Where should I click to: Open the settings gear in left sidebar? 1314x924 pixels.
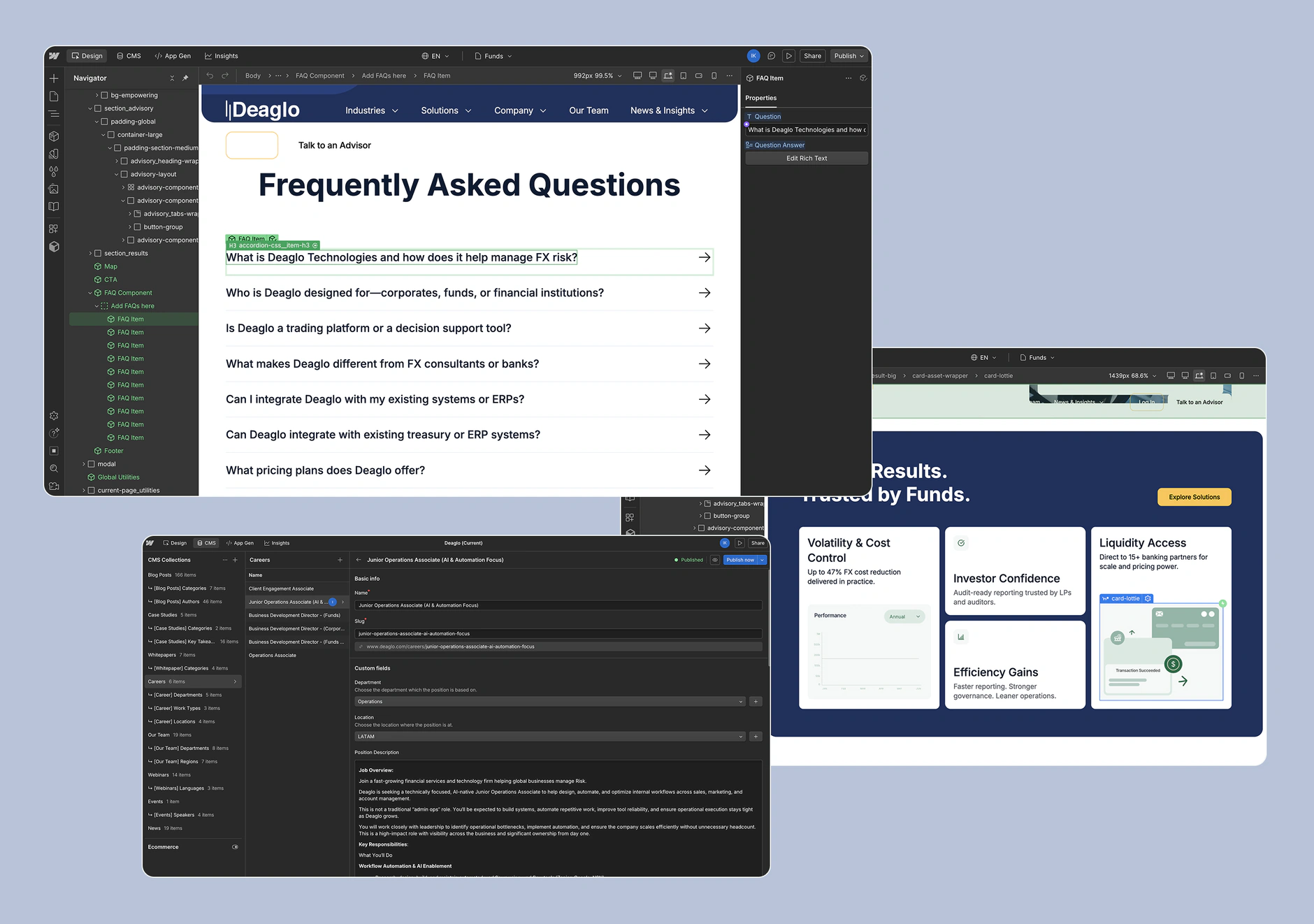(x=54, y=416)
